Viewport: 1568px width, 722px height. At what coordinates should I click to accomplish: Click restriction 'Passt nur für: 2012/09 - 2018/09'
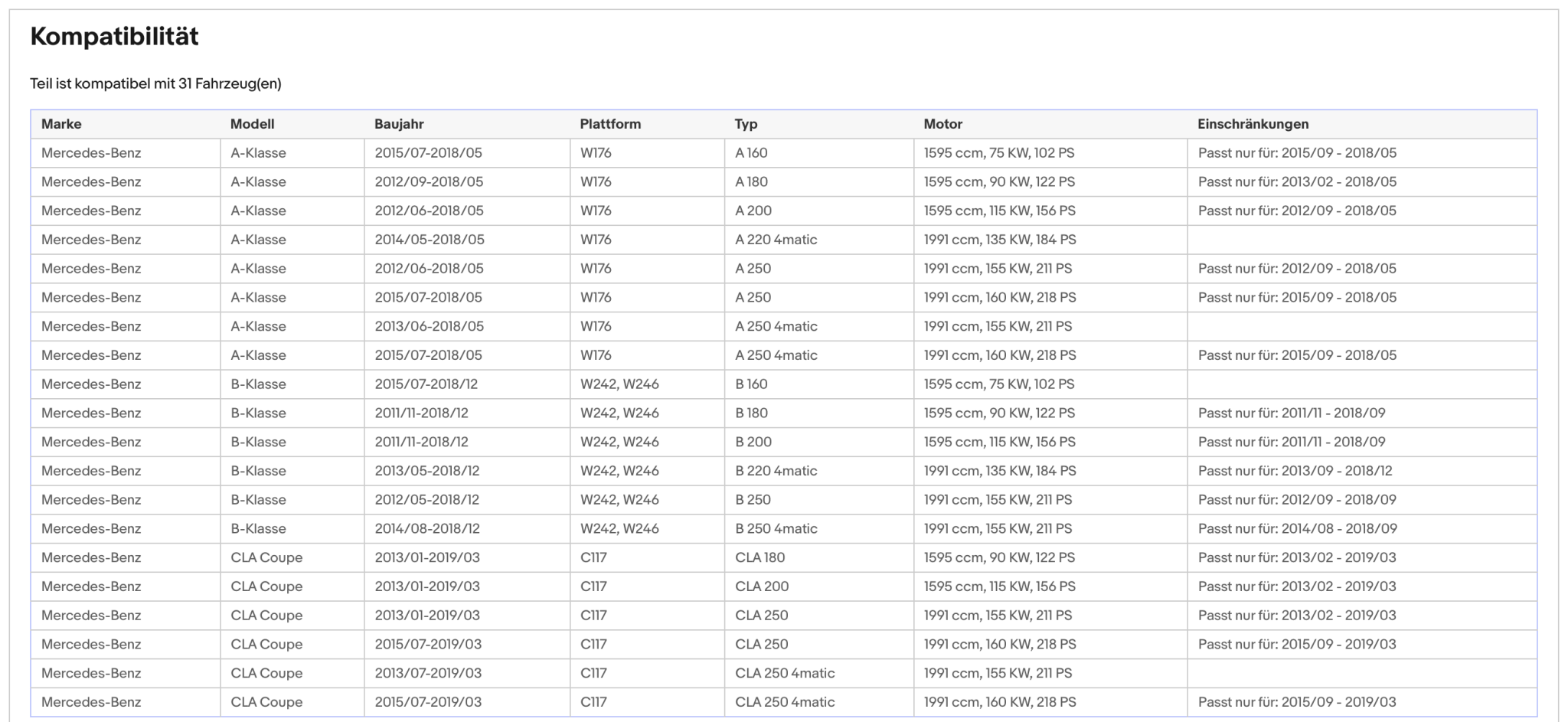(1297, 500)
